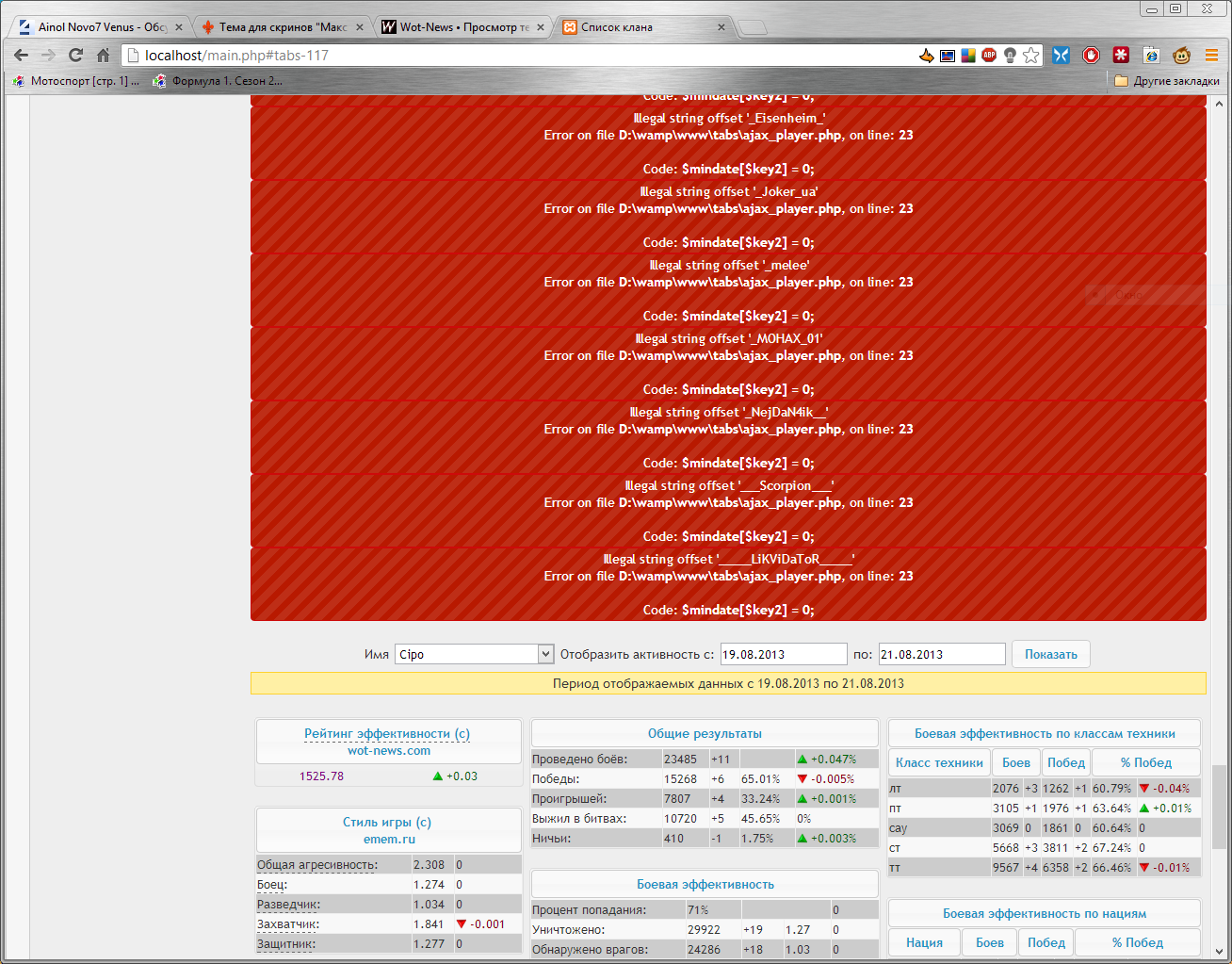Screen dimensions: 1232x964
Task: Open the wot-news.com rating link
Action: click(388, 751)
